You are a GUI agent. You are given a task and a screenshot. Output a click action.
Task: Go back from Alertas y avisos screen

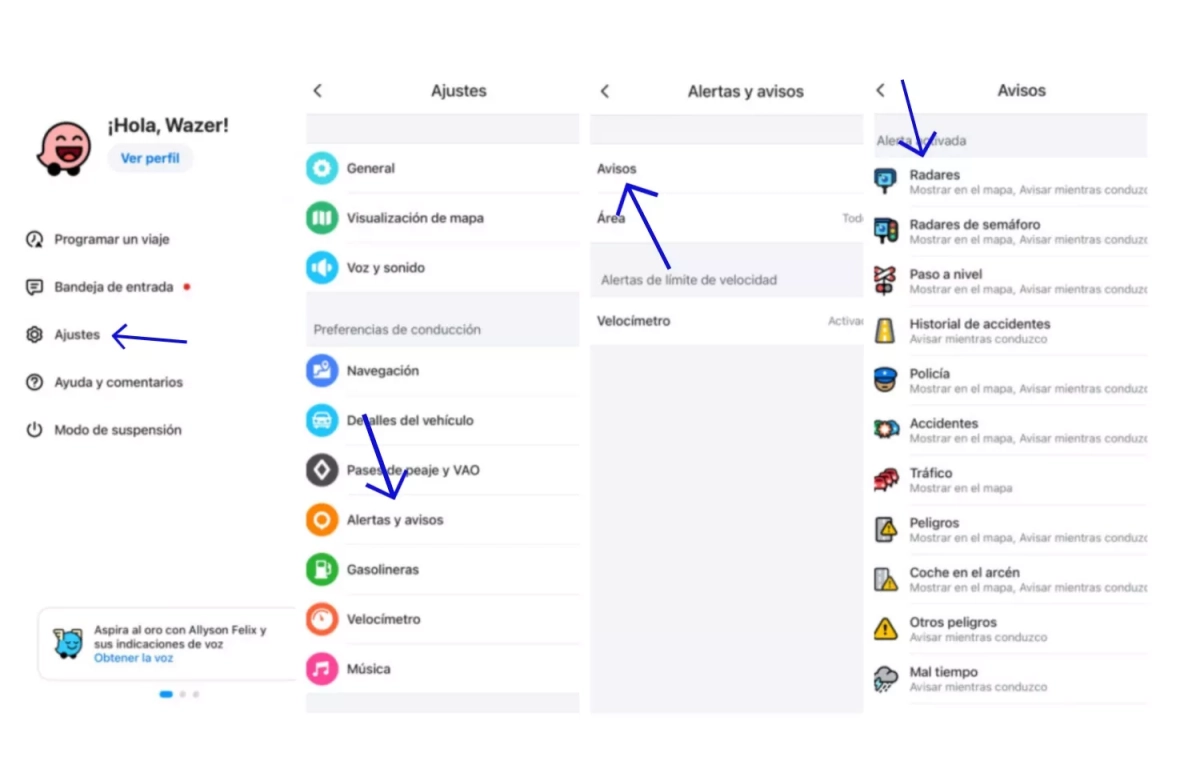604,91
